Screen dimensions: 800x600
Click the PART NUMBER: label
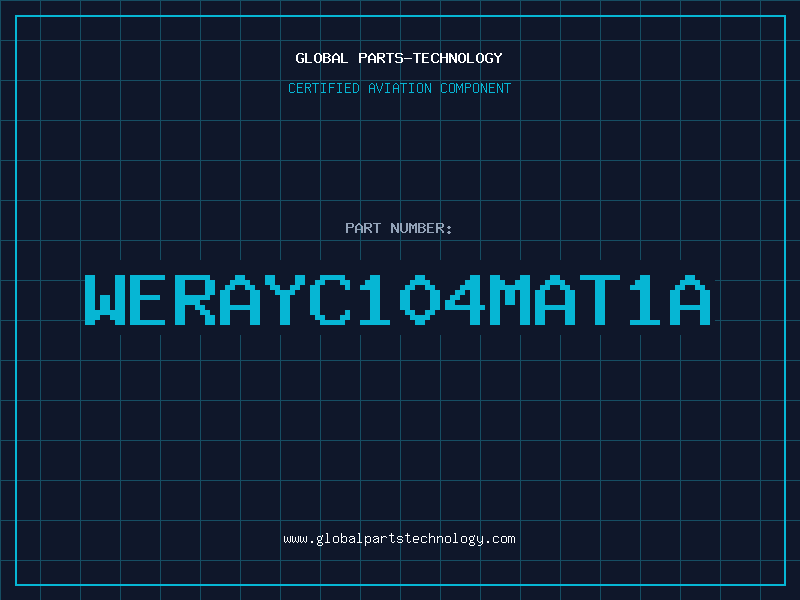click(399, 228)
